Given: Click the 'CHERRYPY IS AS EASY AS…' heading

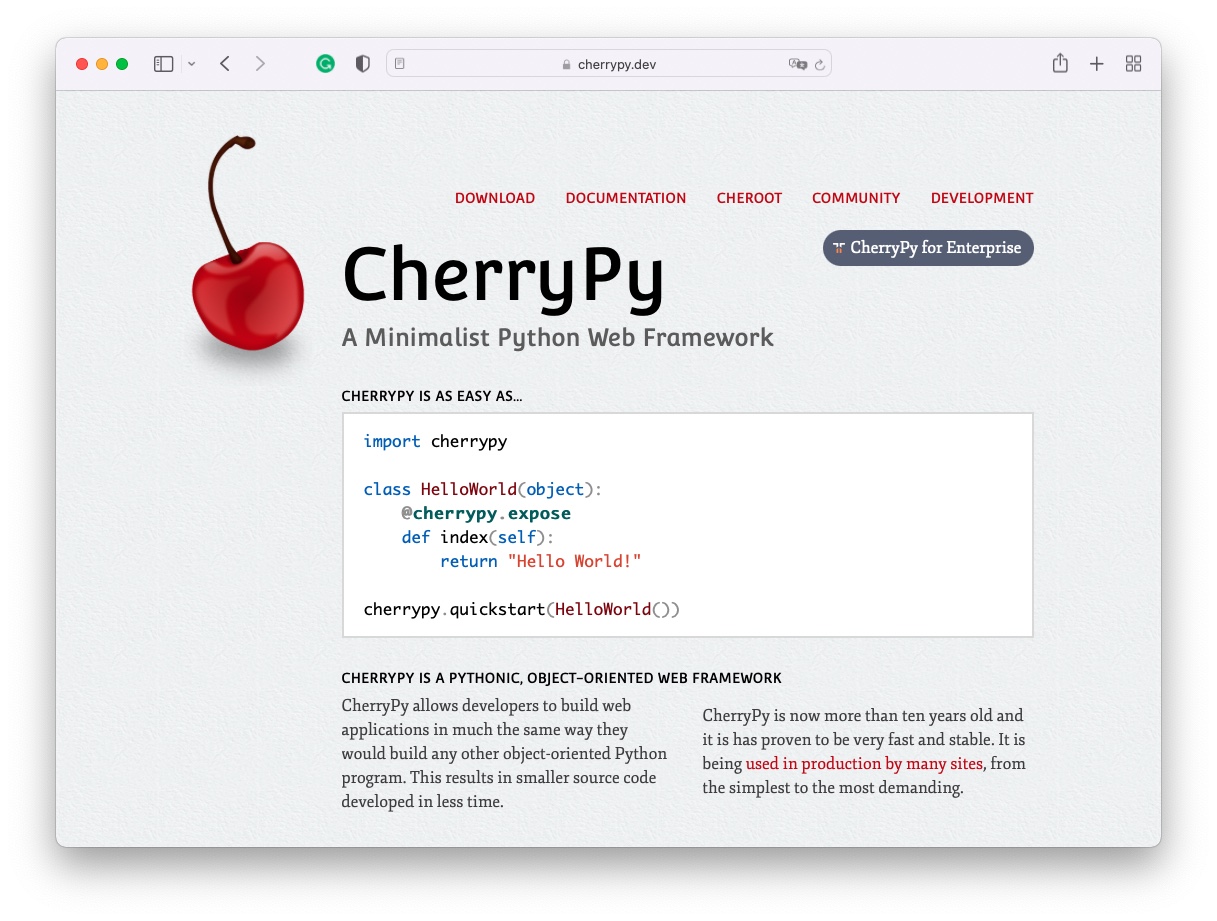Looking at the screenshot, I should 432,396.
